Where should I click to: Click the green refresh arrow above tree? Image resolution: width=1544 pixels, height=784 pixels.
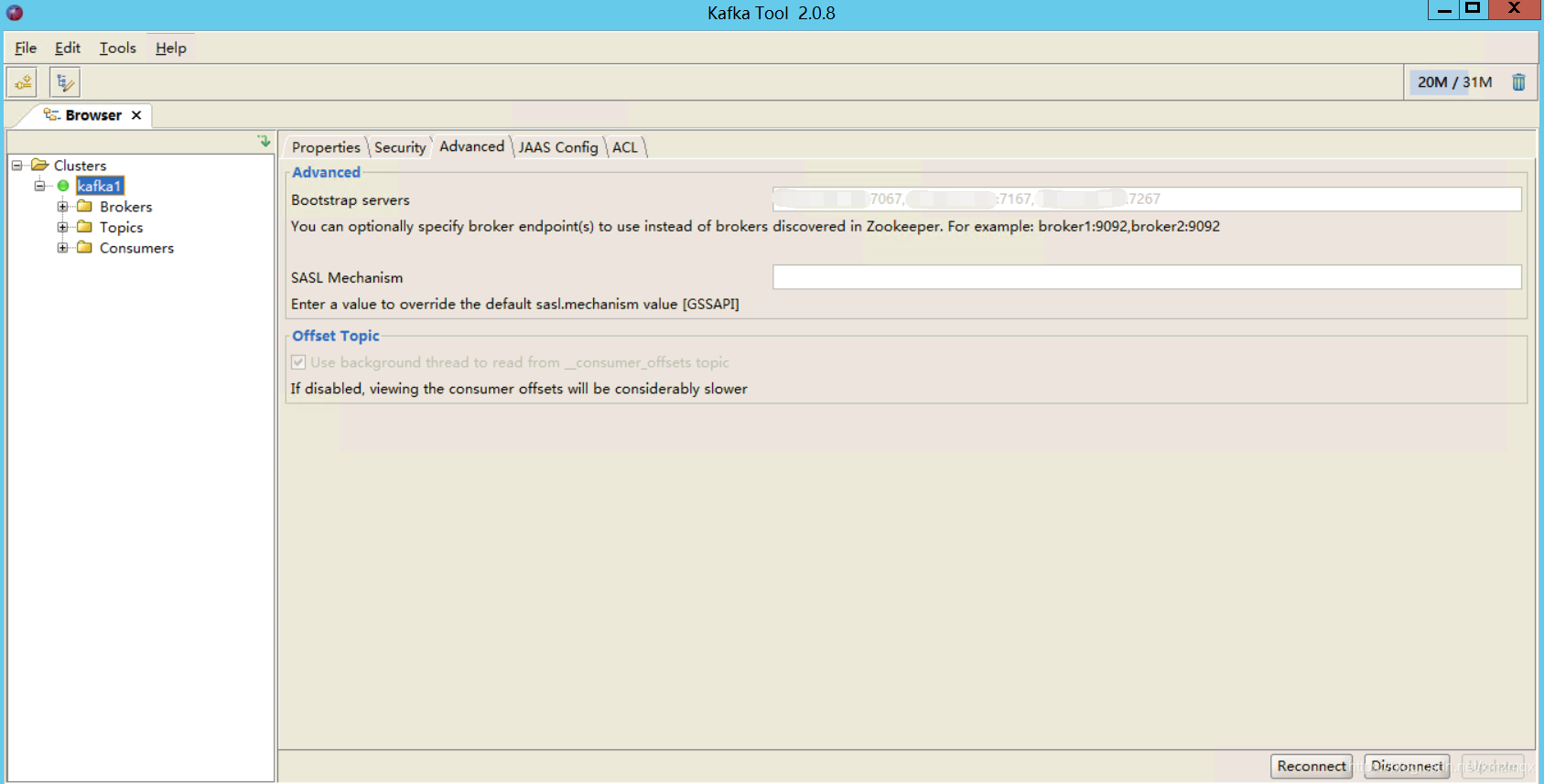tap(264, 141)
